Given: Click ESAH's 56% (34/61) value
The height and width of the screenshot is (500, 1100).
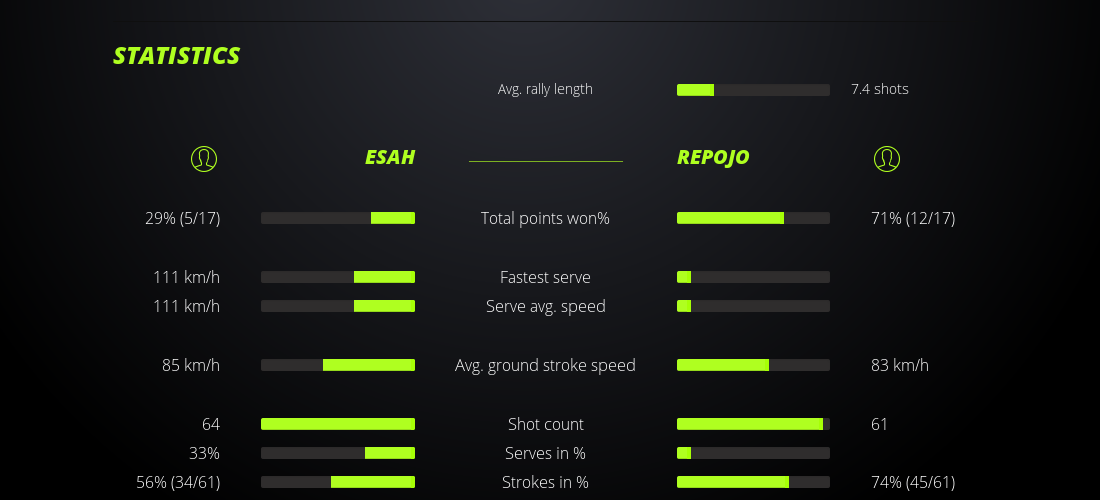Looking at the screenshot, I should click(x=178, y=482).
